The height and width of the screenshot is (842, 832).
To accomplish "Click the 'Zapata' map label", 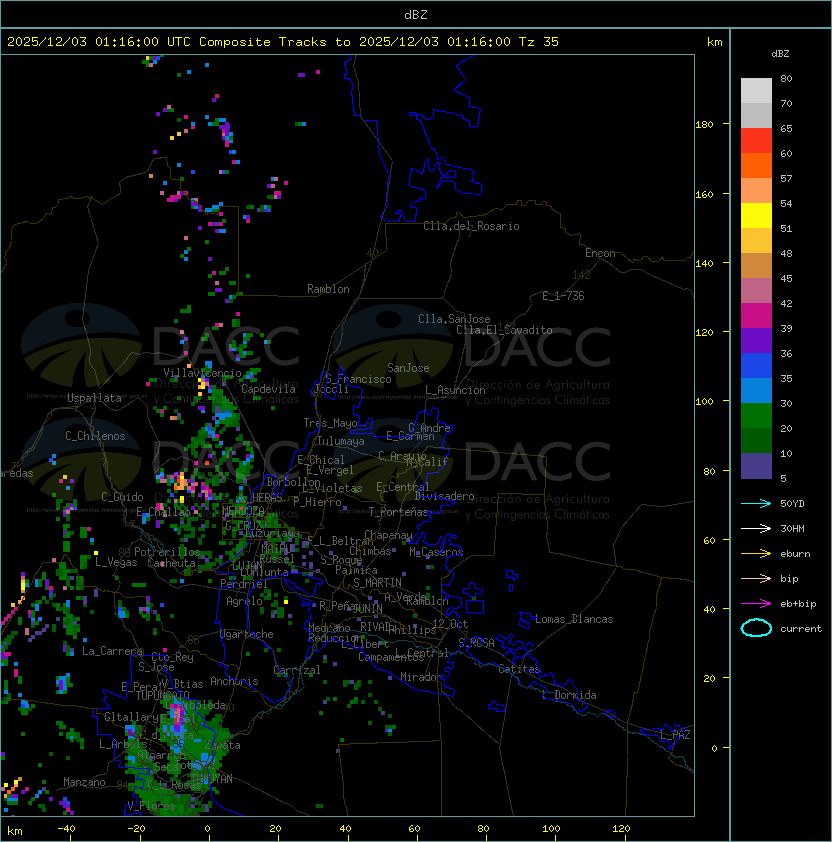I will click(222, 745).
